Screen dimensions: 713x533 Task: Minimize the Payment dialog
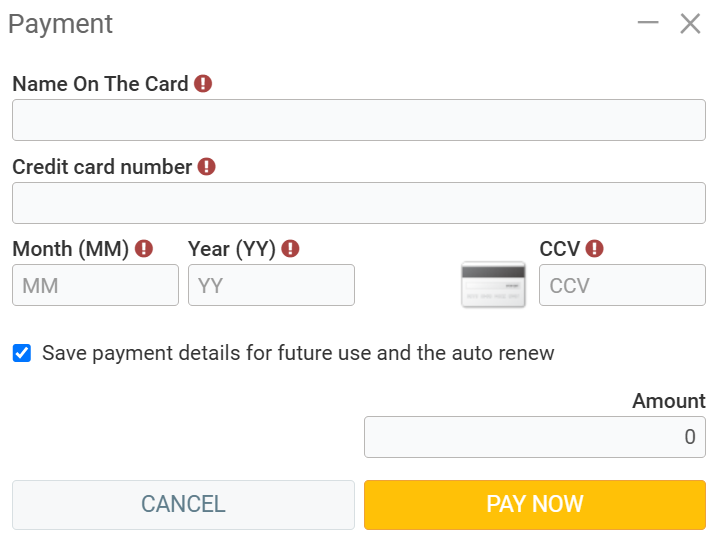pyautogui.click(x=648, y=23)
